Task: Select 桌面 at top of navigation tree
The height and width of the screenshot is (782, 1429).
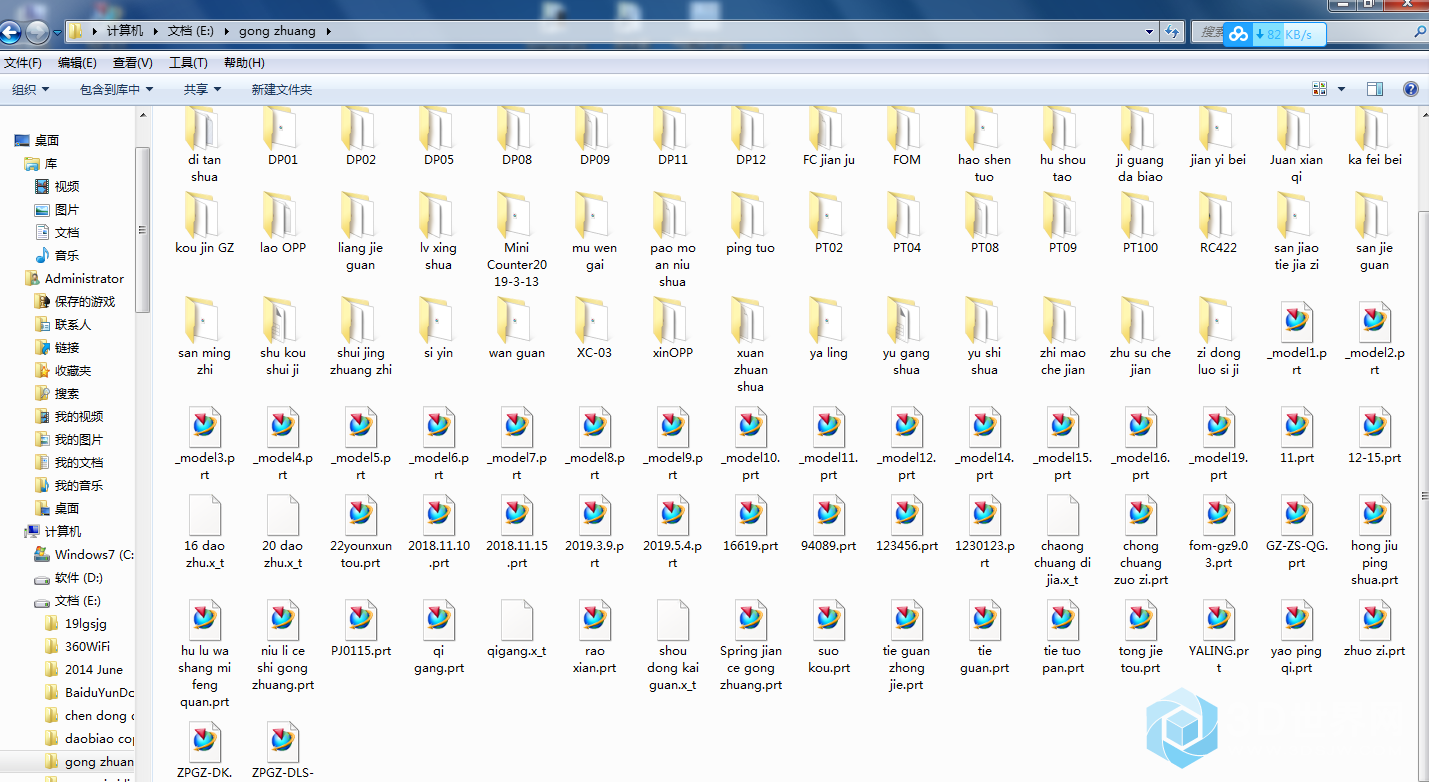Action: (x=47, y=140)
